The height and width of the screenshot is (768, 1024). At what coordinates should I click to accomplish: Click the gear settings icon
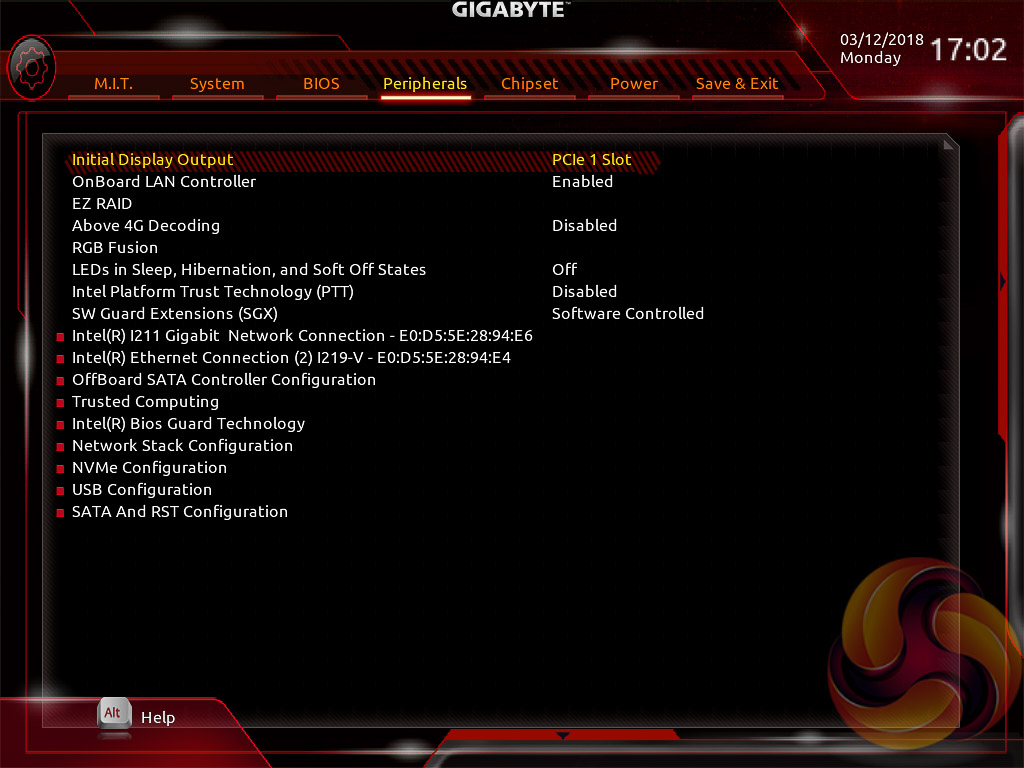(31, 67)
